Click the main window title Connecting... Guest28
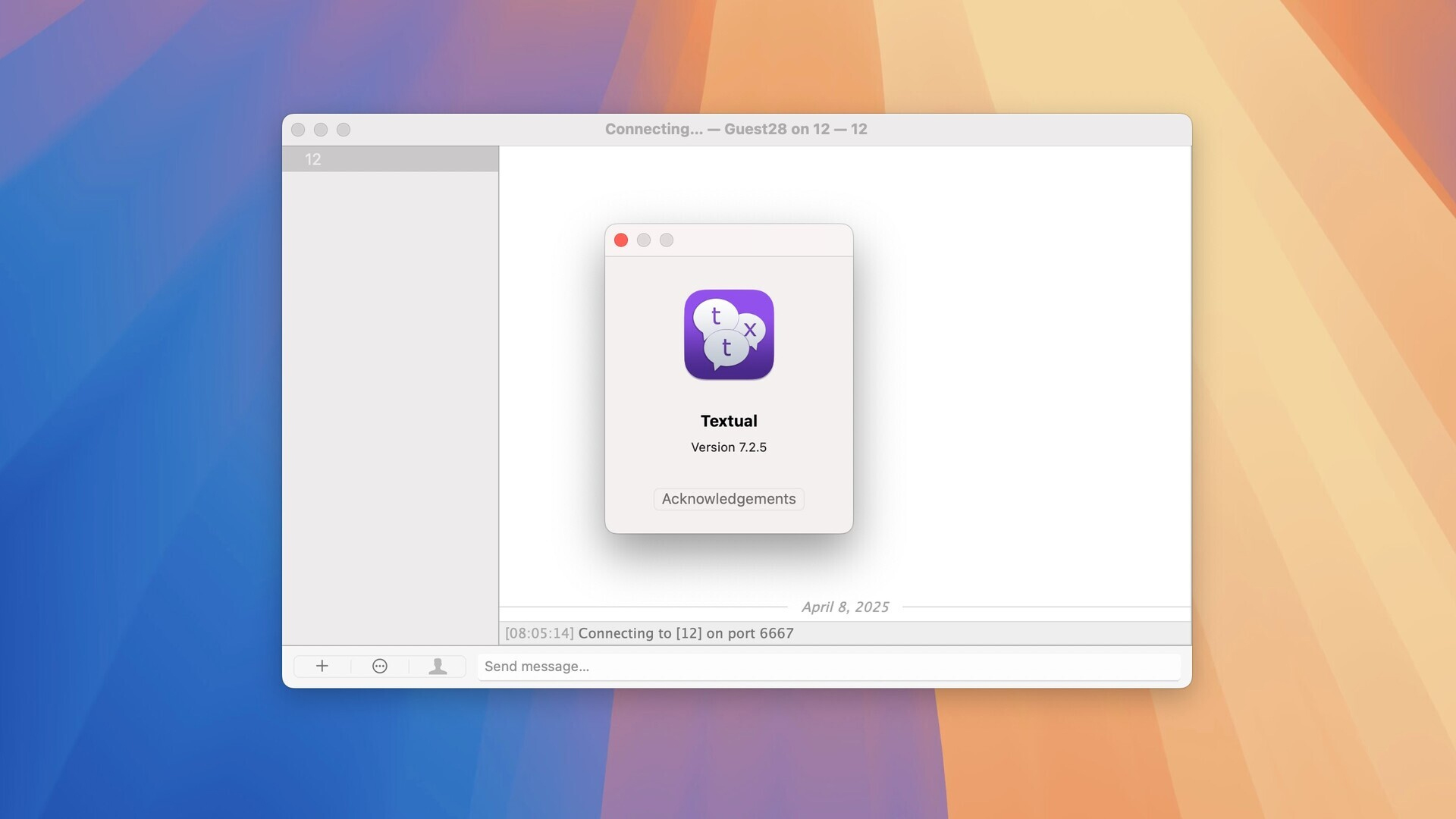The image size is (1456, 819). coord(736,129)
